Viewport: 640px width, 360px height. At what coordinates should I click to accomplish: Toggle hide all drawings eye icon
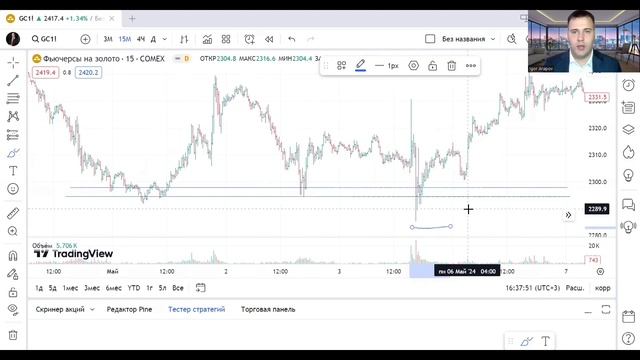click(x=13, y=310)
